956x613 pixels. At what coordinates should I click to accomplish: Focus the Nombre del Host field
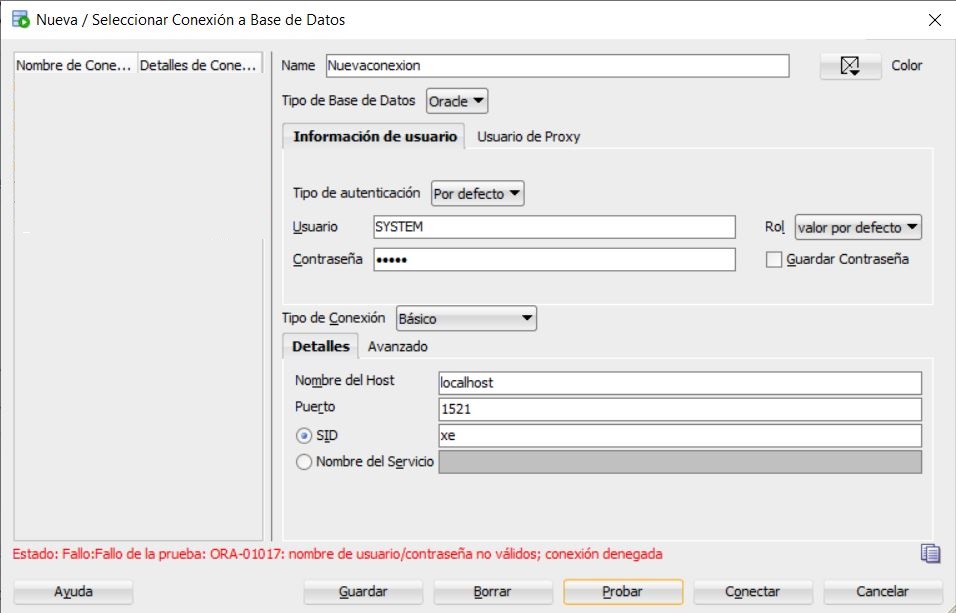point(679,383)
